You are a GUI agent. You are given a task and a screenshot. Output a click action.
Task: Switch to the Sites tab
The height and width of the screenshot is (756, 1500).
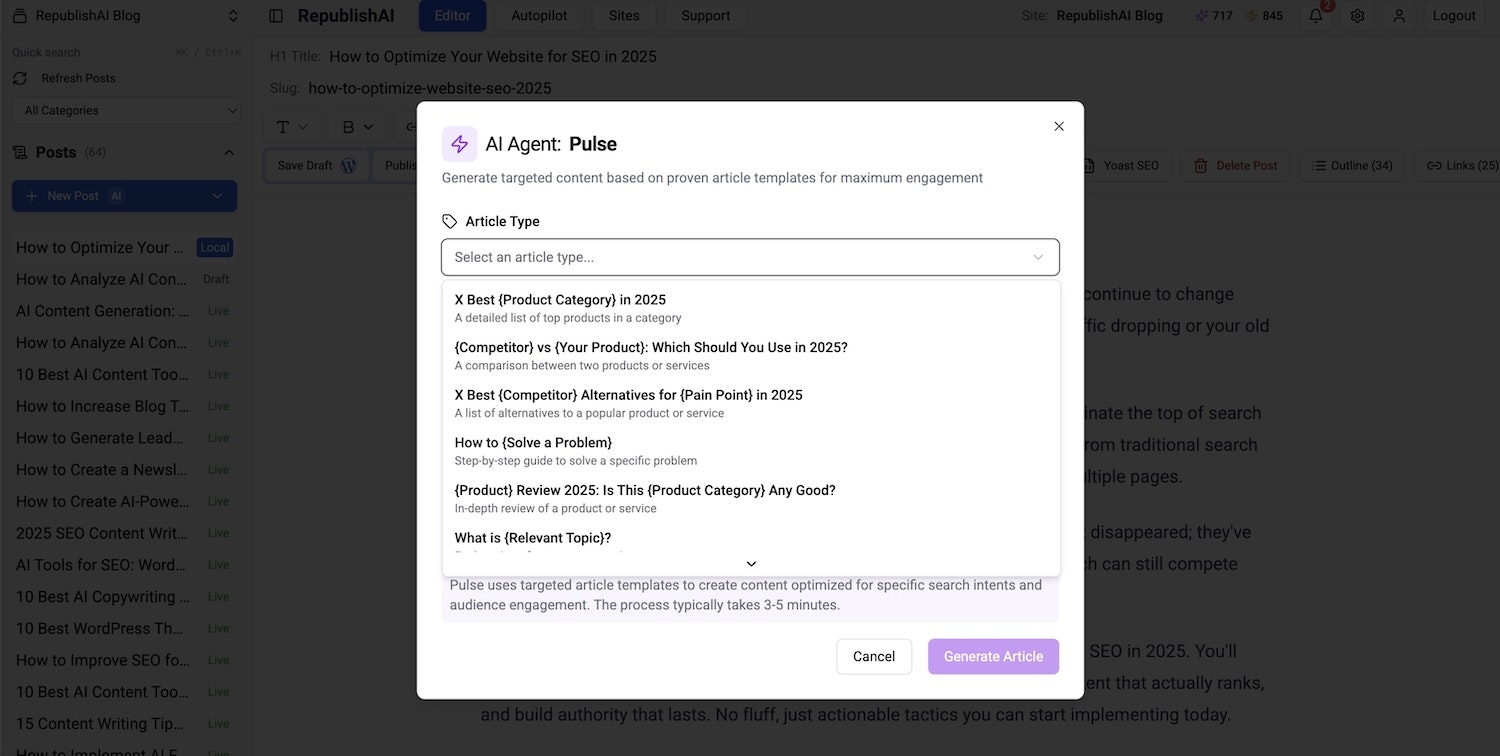pyautogui.click(x=624, y=16)
